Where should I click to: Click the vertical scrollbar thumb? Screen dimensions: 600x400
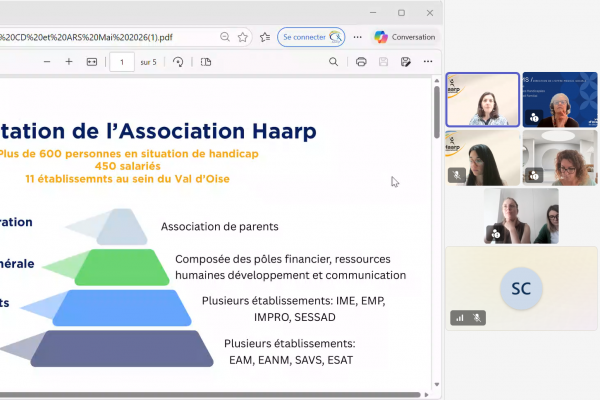pyautogui.click(x=437, y=112)
